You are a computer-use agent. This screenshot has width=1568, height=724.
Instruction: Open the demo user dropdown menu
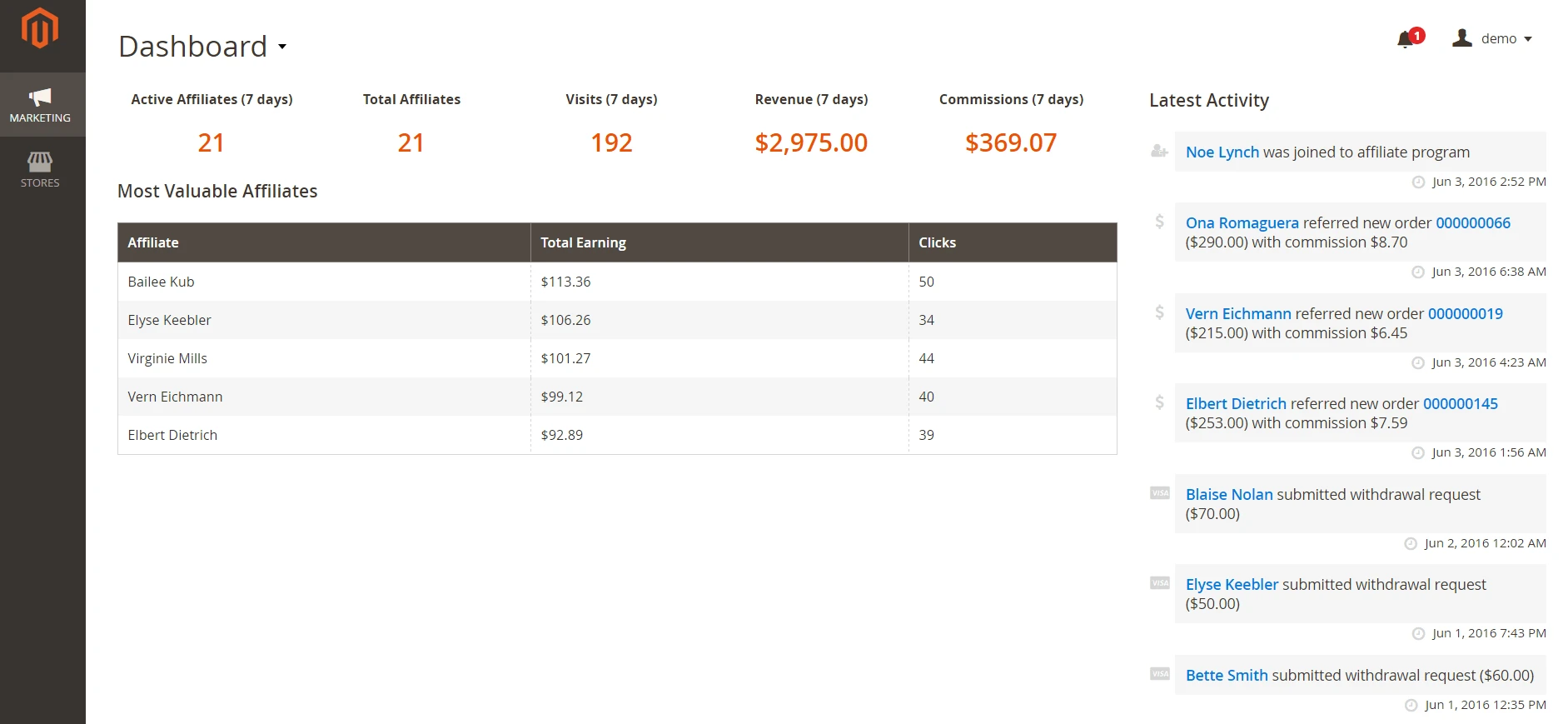pyautogui.click(x=1499, y=38)
